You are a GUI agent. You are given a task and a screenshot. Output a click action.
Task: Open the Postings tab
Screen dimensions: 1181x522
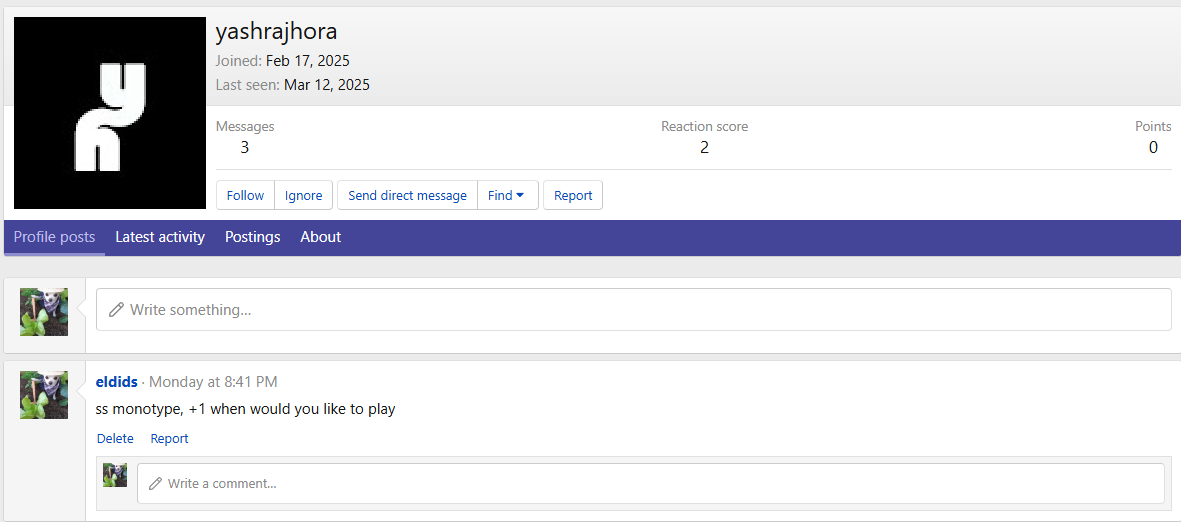tap(252, 237)
